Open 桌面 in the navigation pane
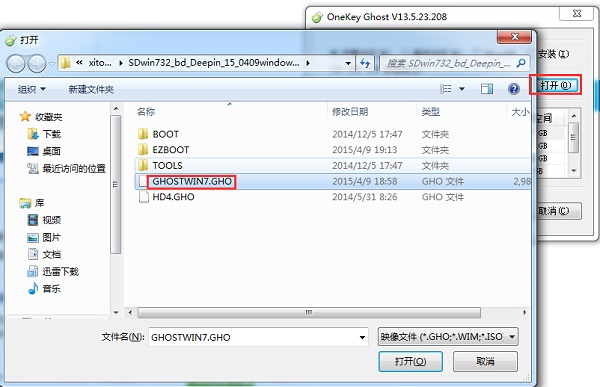 click(52, 151)
